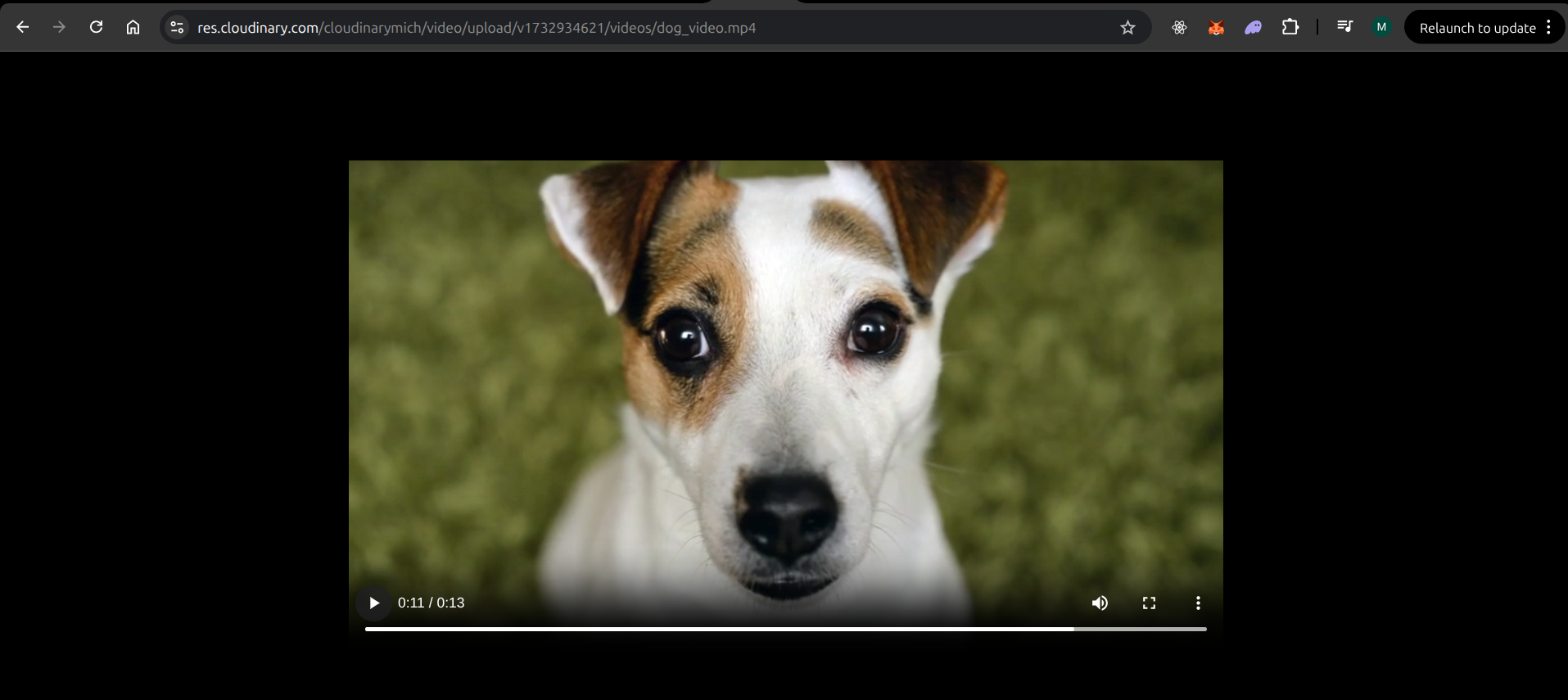Open the browser home page
Screen dimensions: 1568x700
tap(133, 27)
